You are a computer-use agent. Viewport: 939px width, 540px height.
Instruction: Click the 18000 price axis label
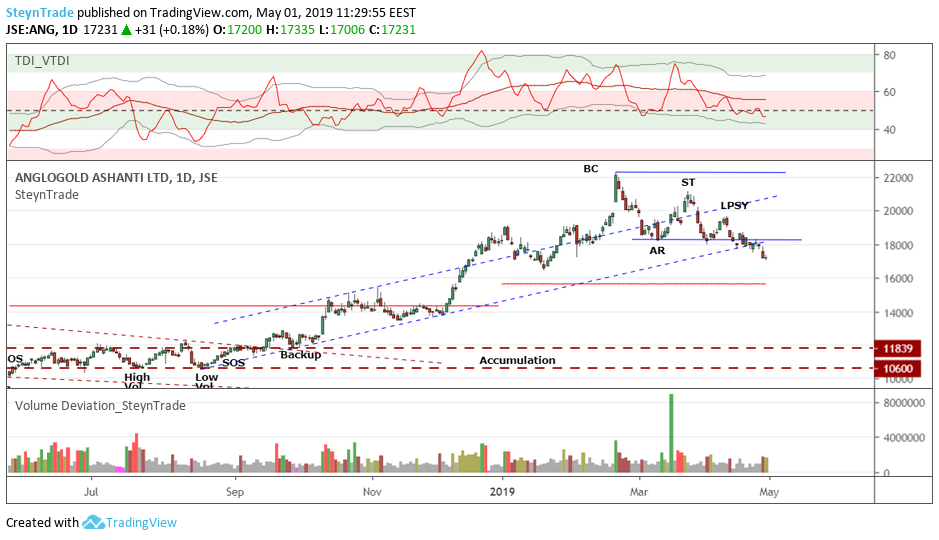click(x=898, y=245)
